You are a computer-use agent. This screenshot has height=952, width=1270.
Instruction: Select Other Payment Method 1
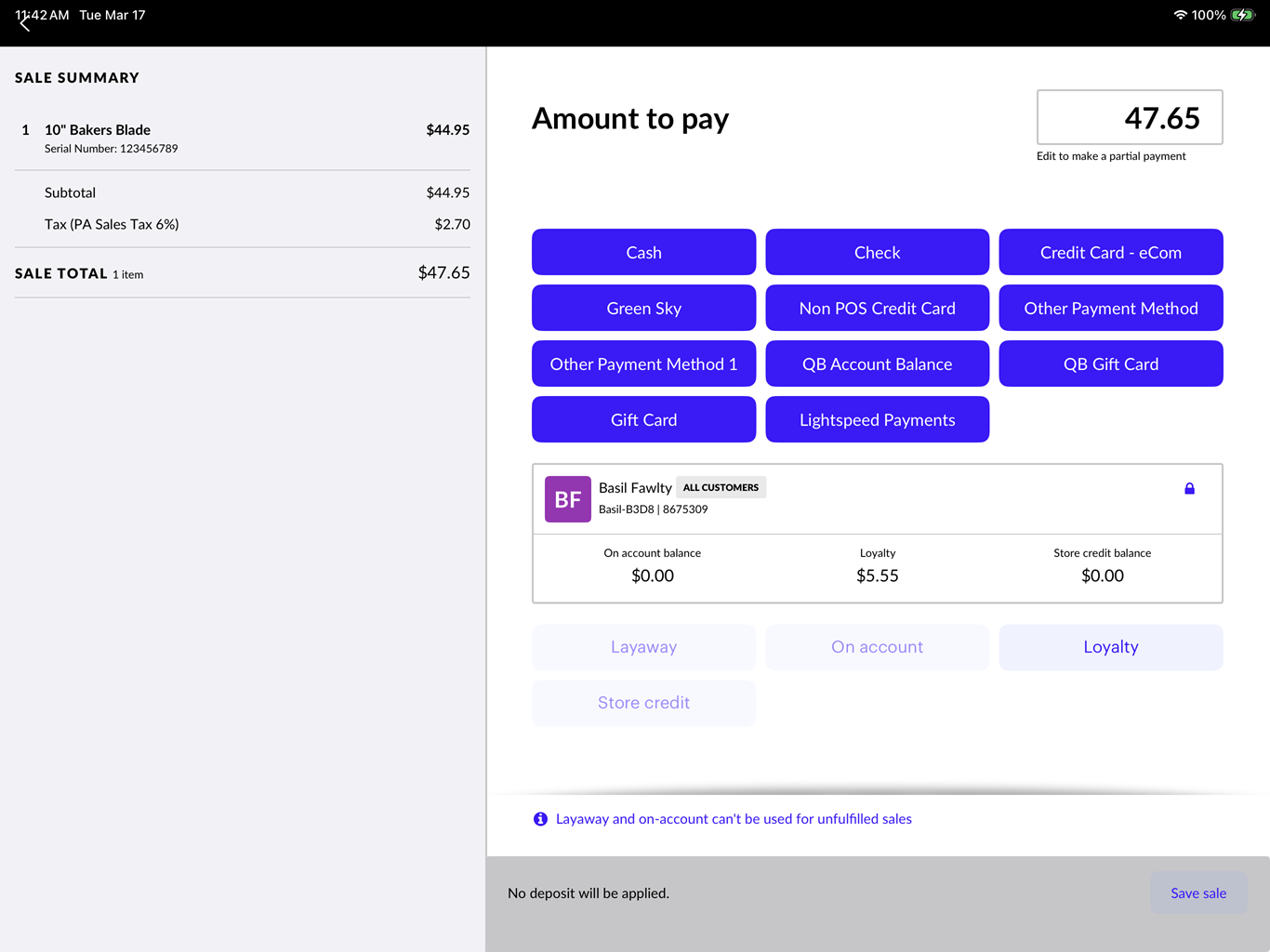click(x=643, y=364)
